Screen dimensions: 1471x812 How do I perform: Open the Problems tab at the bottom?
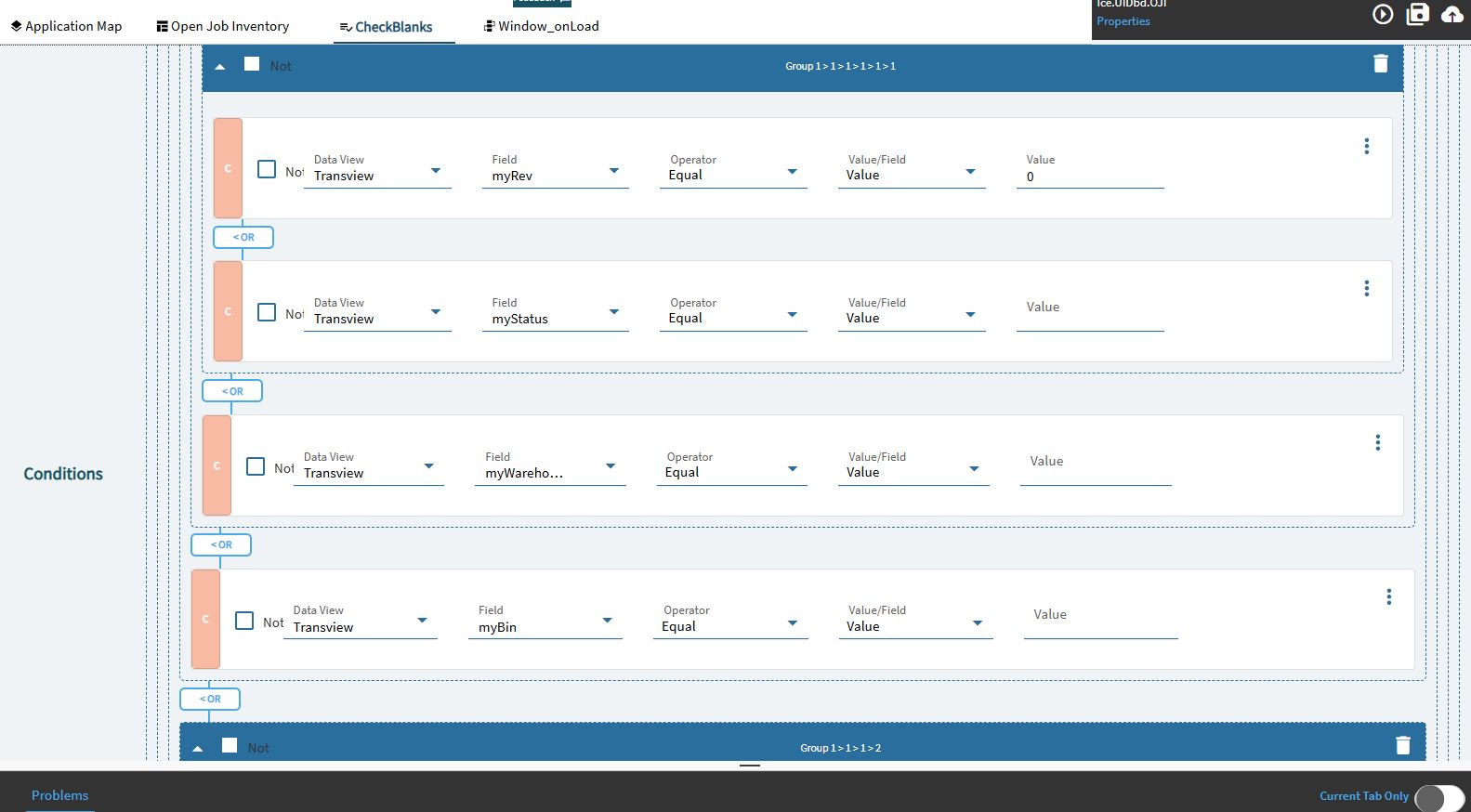point(59,795)
